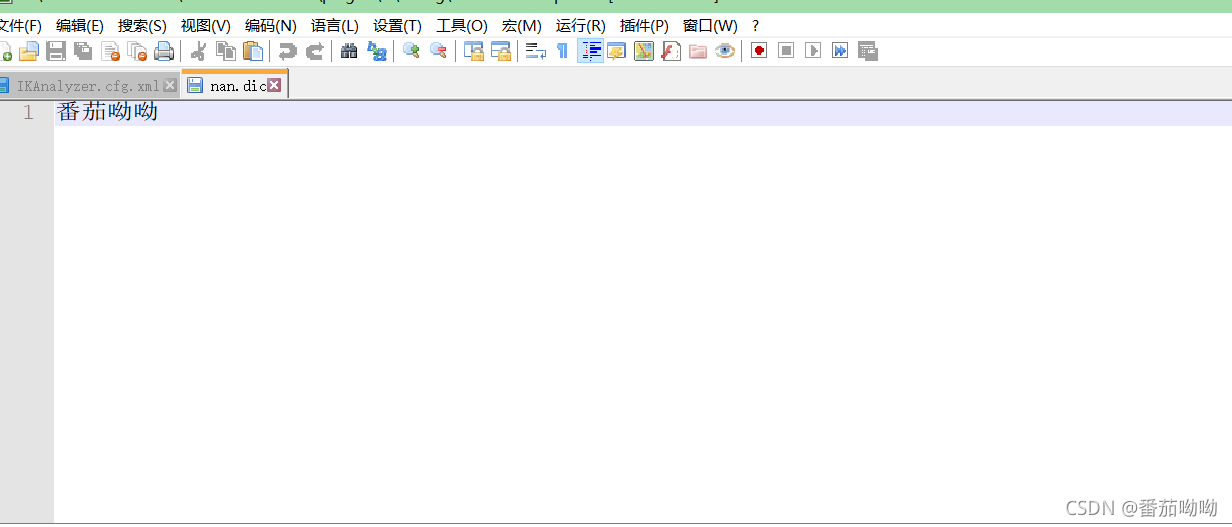Open the 语言(L) menu
The width and height of the screenshot is (1232, 527).
click(334, 26)
